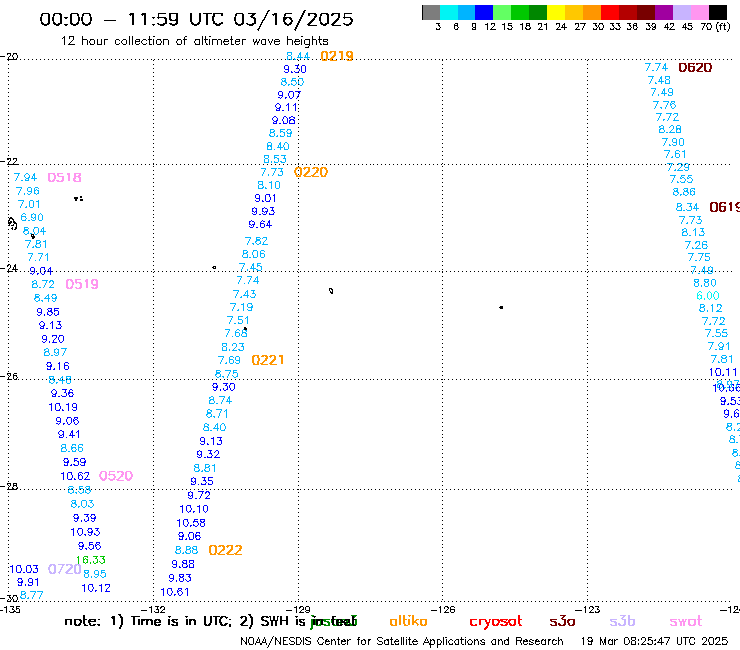Click the wave height value 10.58
Screen dimensions: 740x650
[x=191, y=523]
